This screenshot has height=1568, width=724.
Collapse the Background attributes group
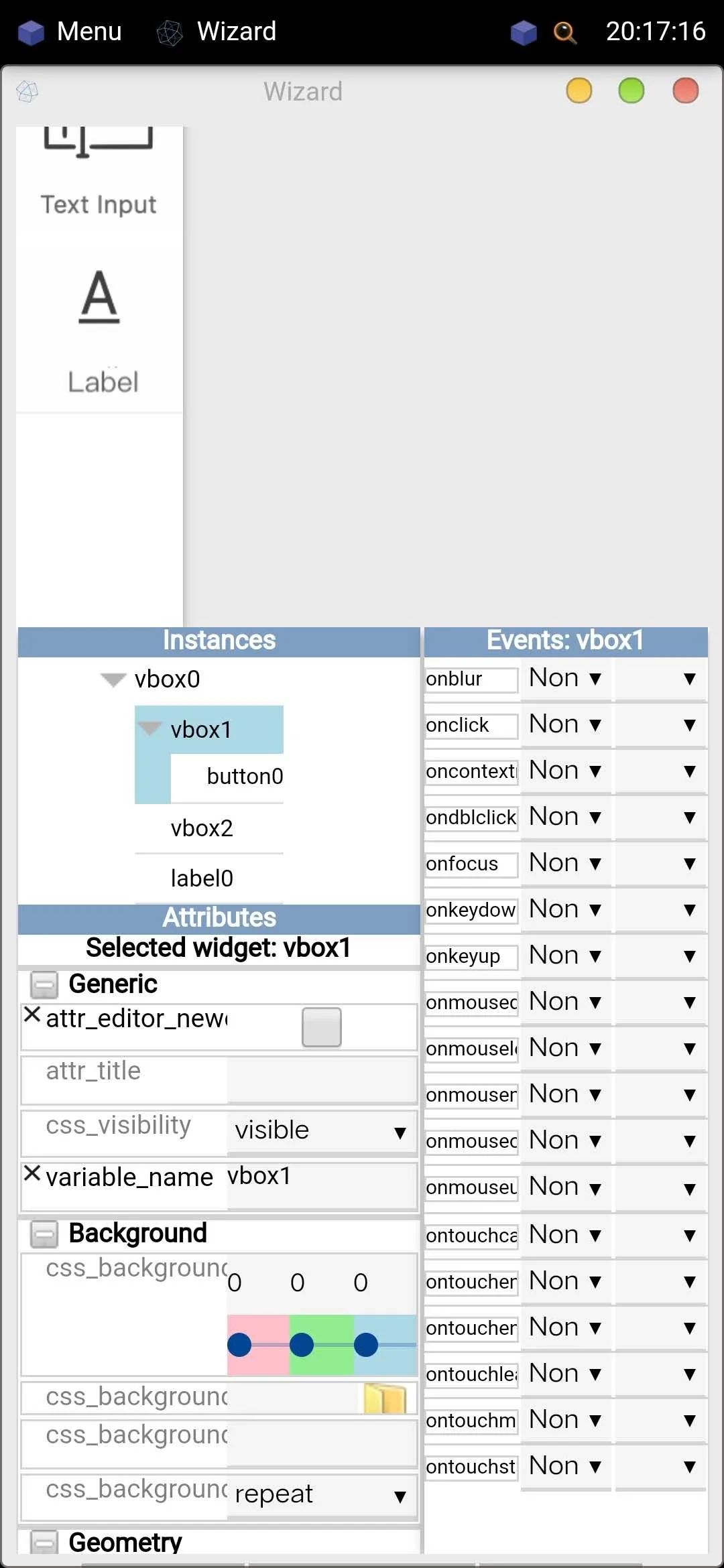tap(44, 1234)
